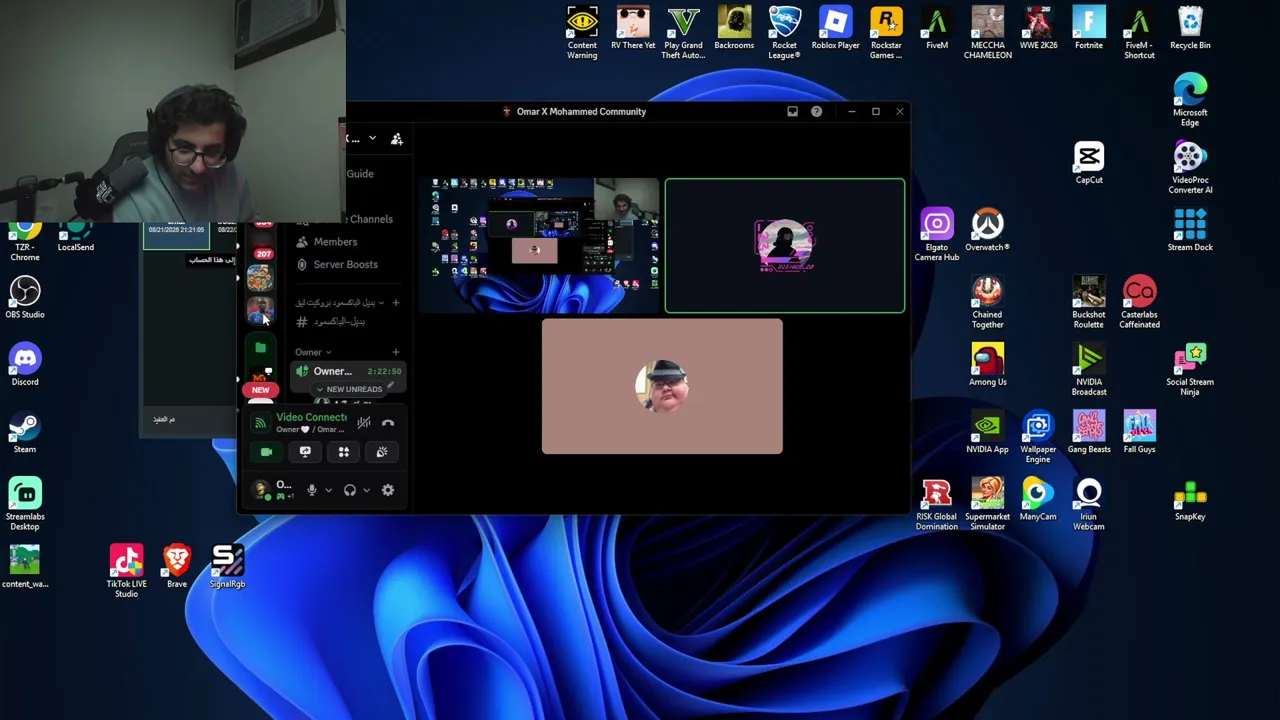This screenshot has height=720, width=1280.
Task: Select the Wallpaper Engine desktop icon
Action: coord(1038,437)
